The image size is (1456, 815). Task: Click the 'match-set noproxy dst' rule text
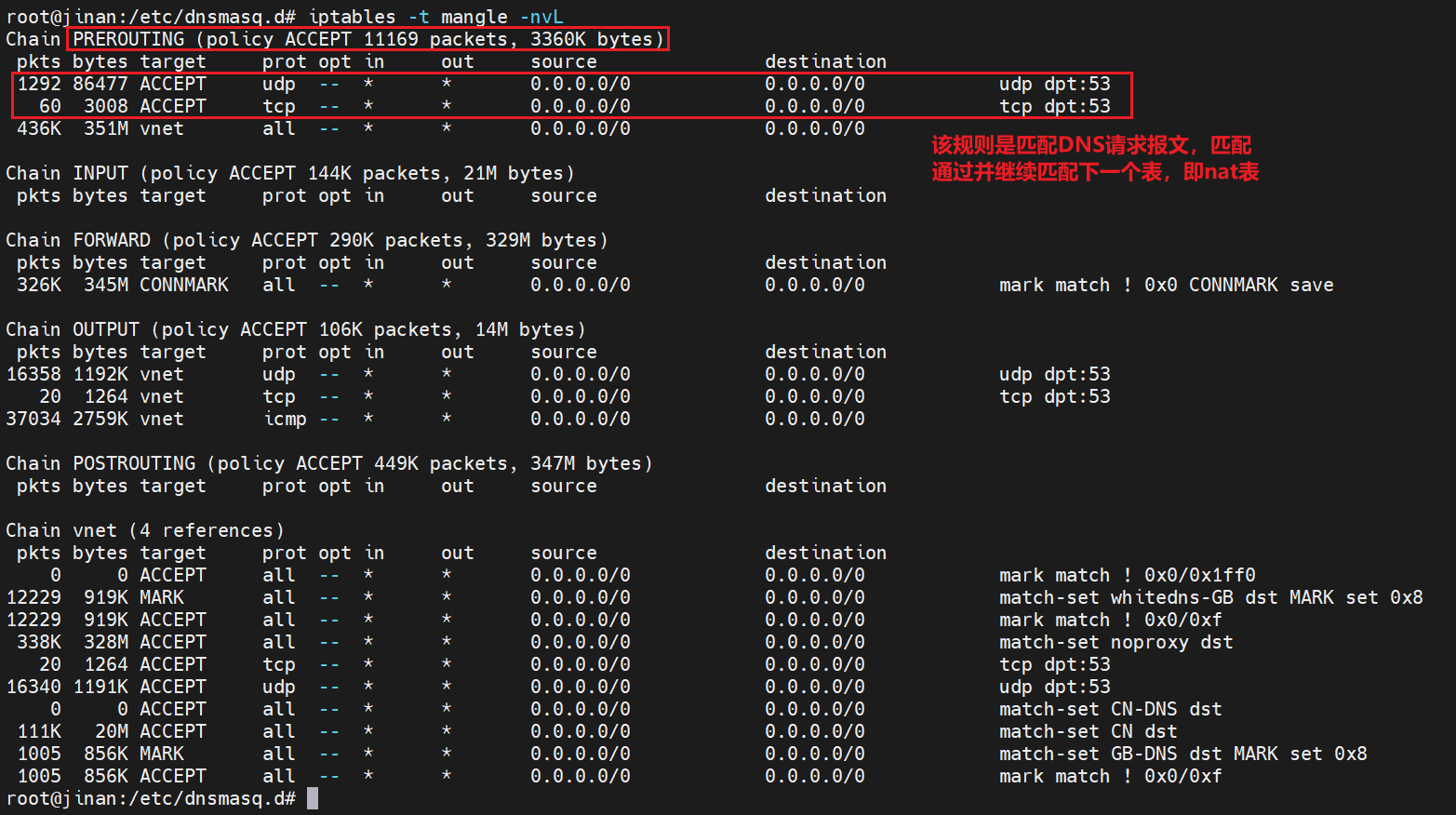pyautogui.click(x=1115, y=642)
